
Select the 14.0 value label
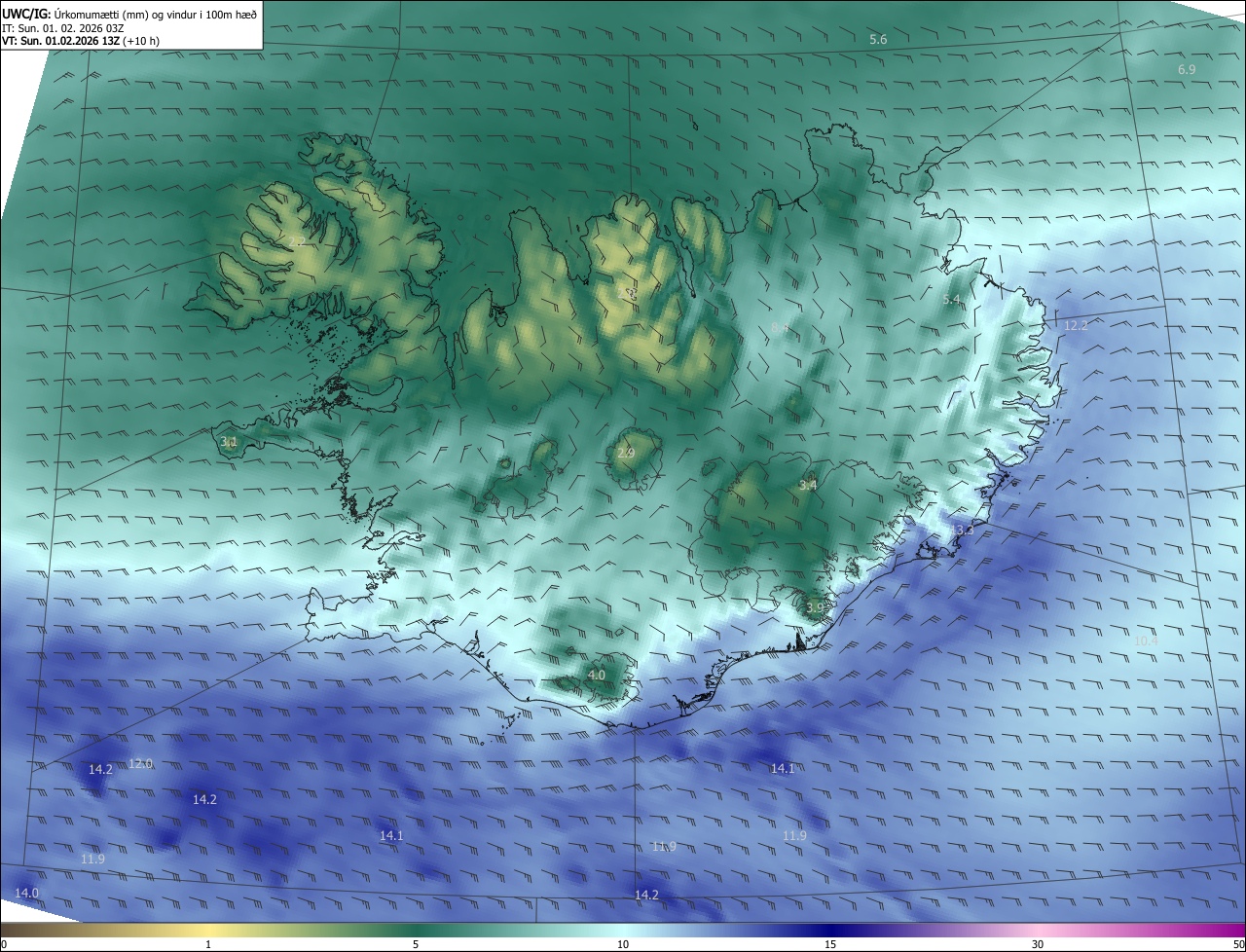(27, 893)
